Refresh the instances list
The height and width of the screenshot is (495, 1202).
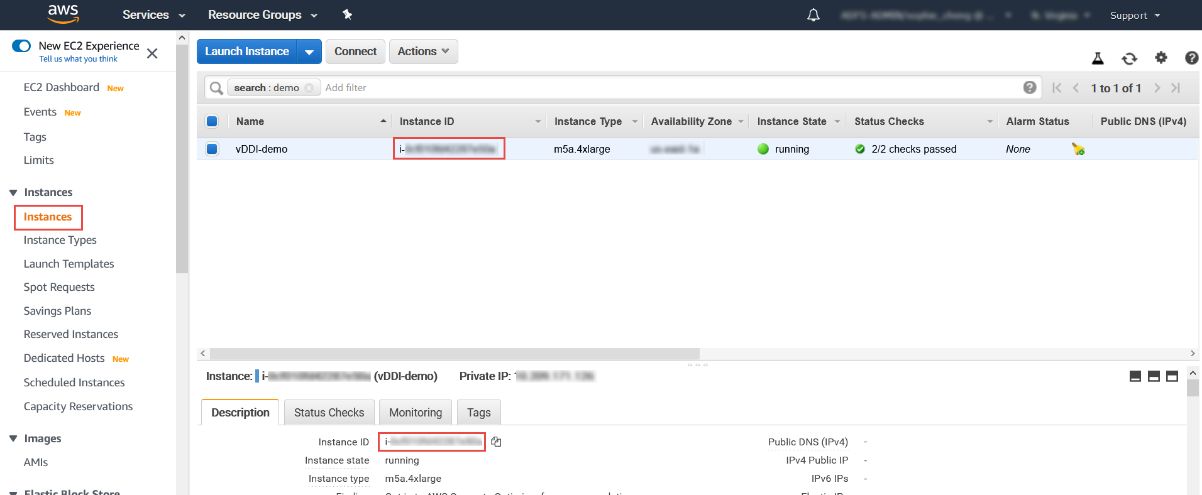1129,59
